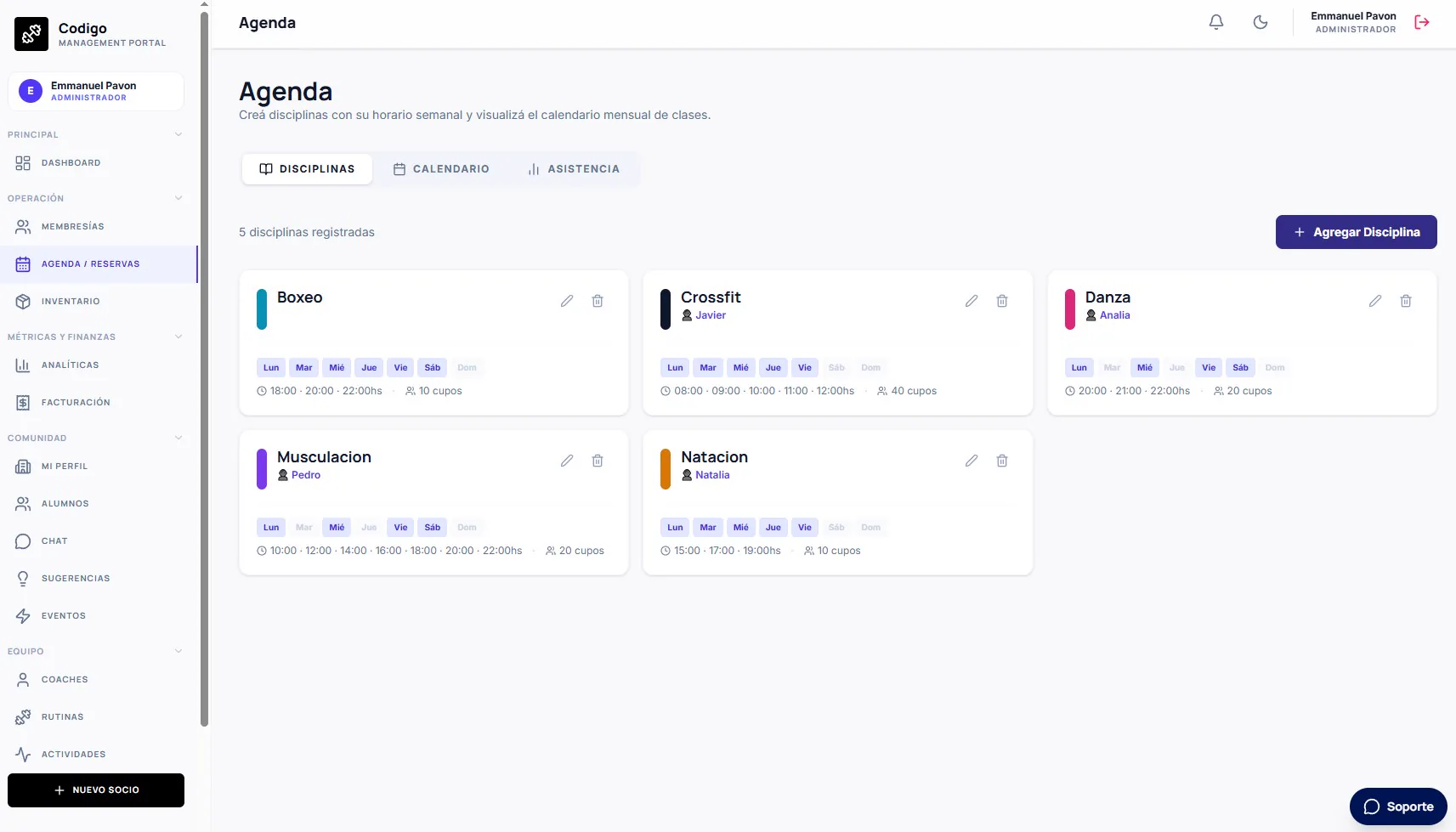Click the trash icon on the Musculacion card
1456x832 pixels.
598,461
